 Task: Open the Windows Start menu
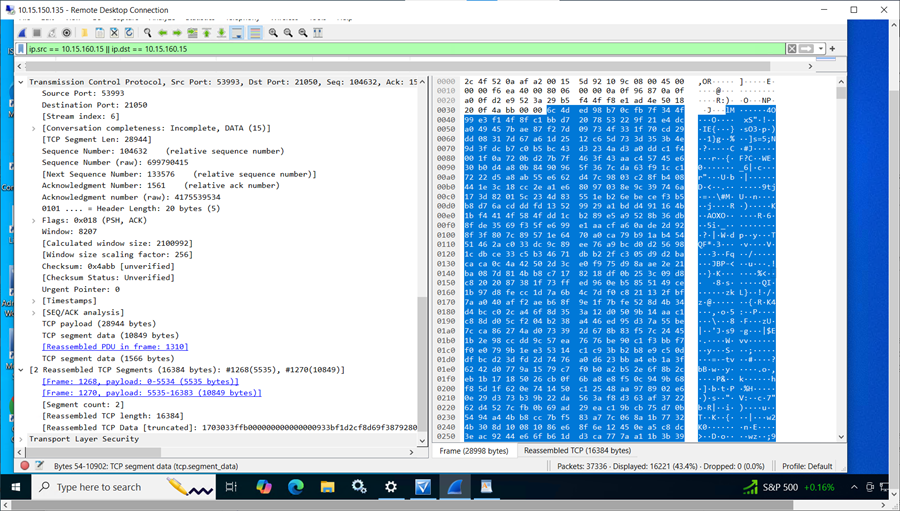pos(15,487)
